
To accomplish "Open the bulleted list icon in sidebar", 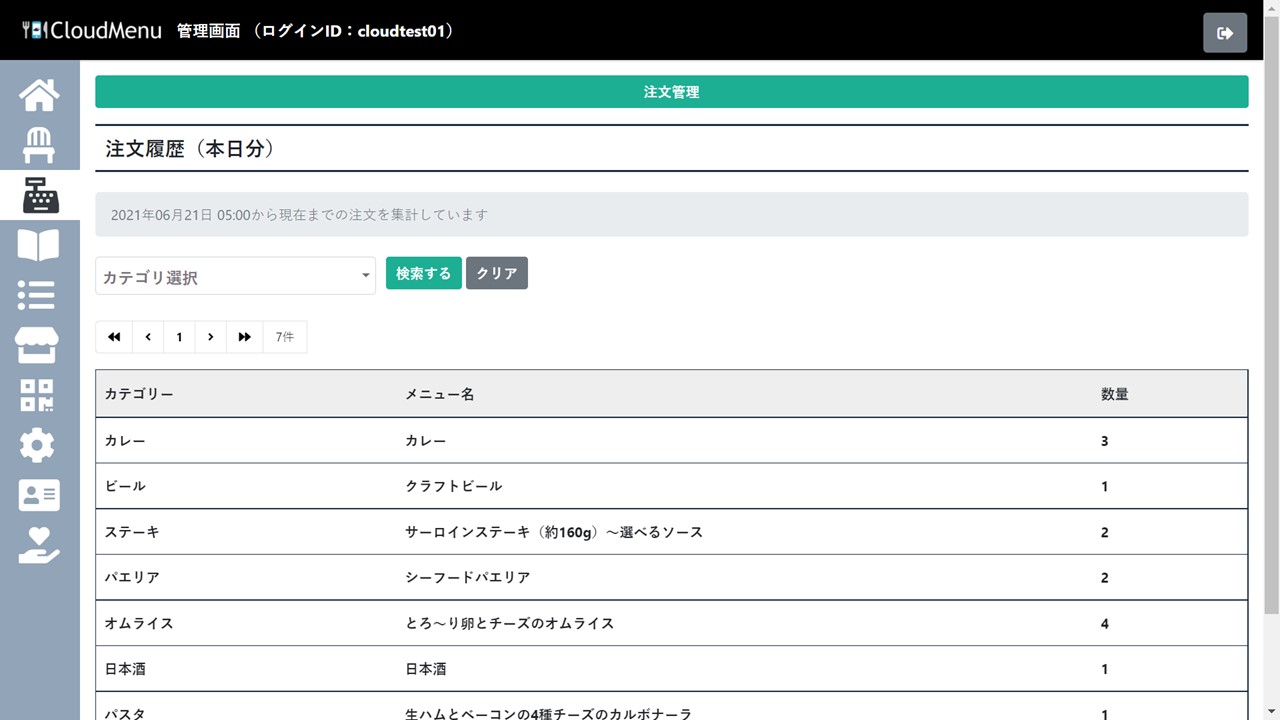I will point(37,295).
